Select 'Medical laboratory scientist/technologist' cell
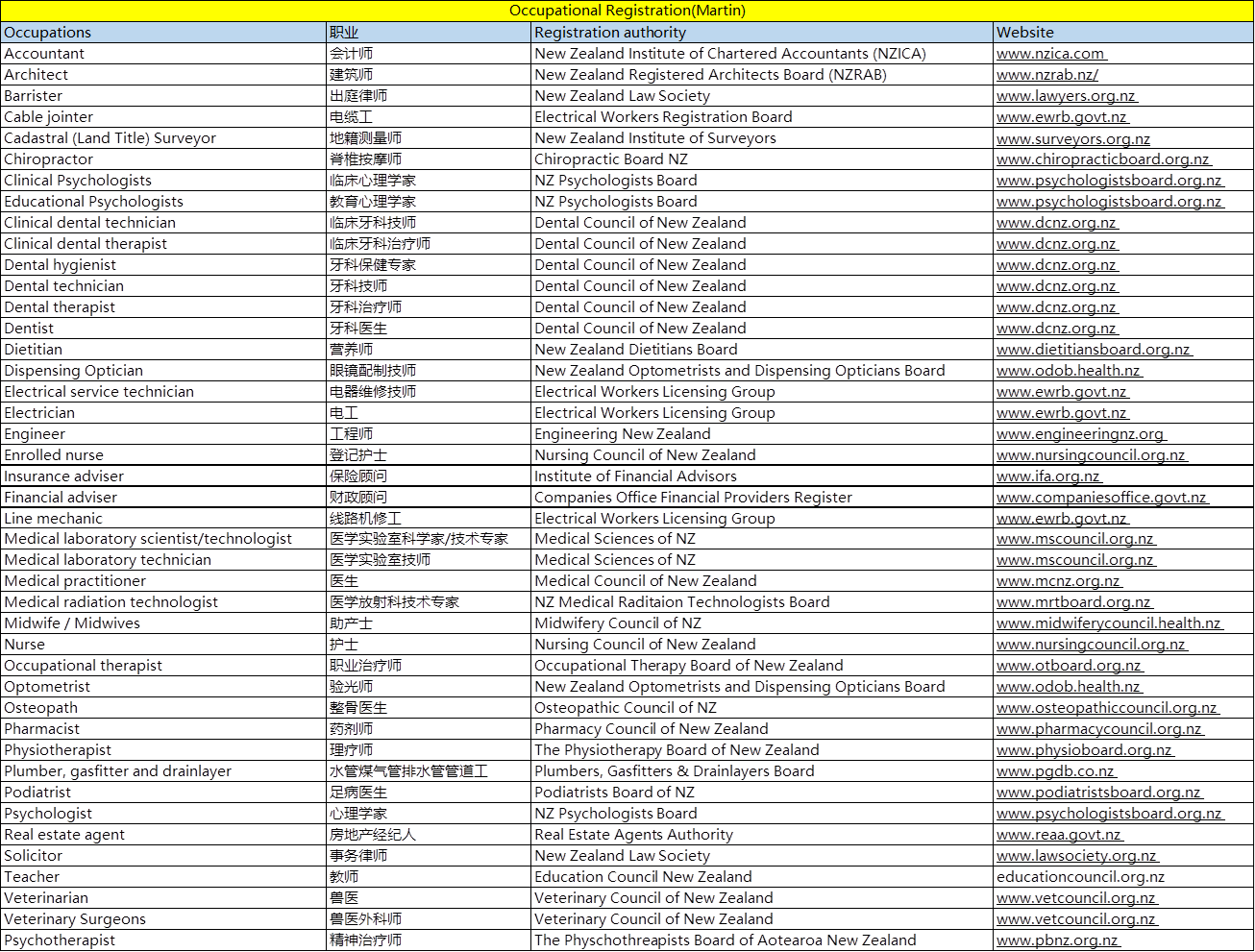The height and width of the screenshot is (952, 1255). [164, 539]
